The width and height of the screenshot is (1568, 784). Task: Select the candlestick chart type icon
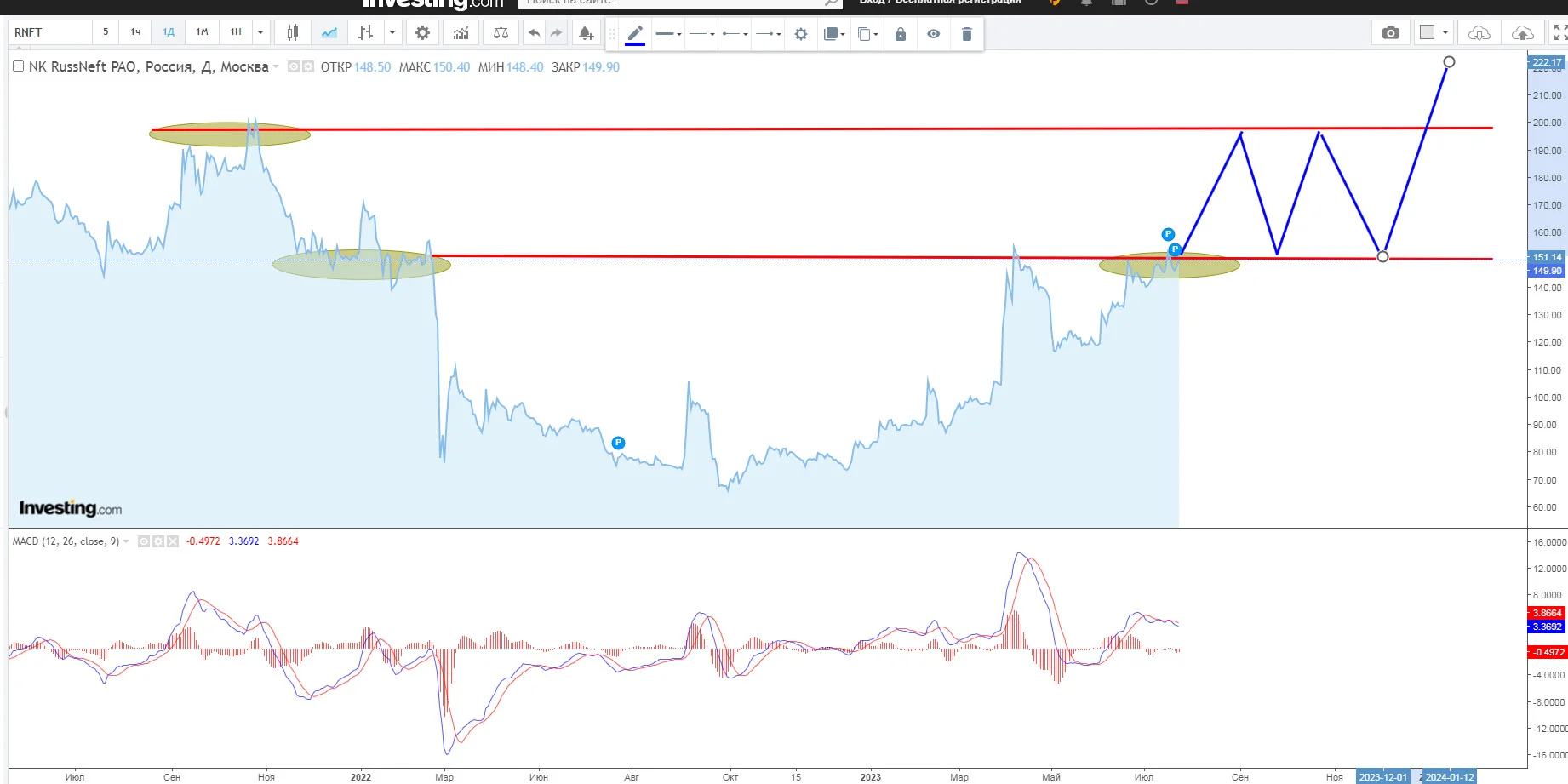tap(292, 32)
